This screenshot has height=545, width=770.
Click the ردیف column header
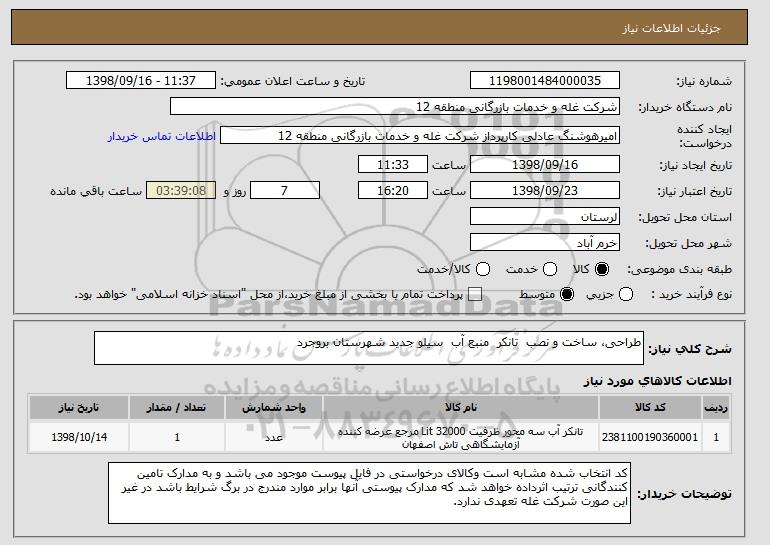(x=716, y=408)
